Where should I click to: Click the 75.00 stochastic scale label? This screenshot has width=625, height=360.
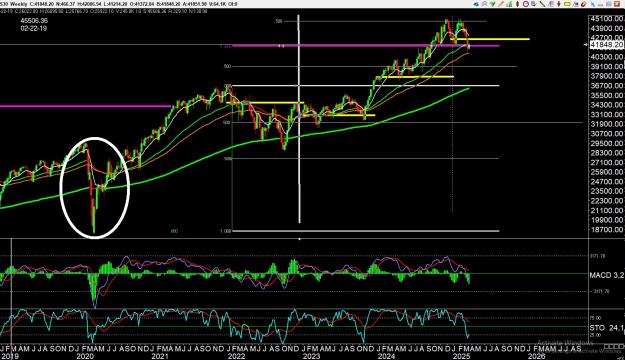pyautogui.click(x=595, y=318)
